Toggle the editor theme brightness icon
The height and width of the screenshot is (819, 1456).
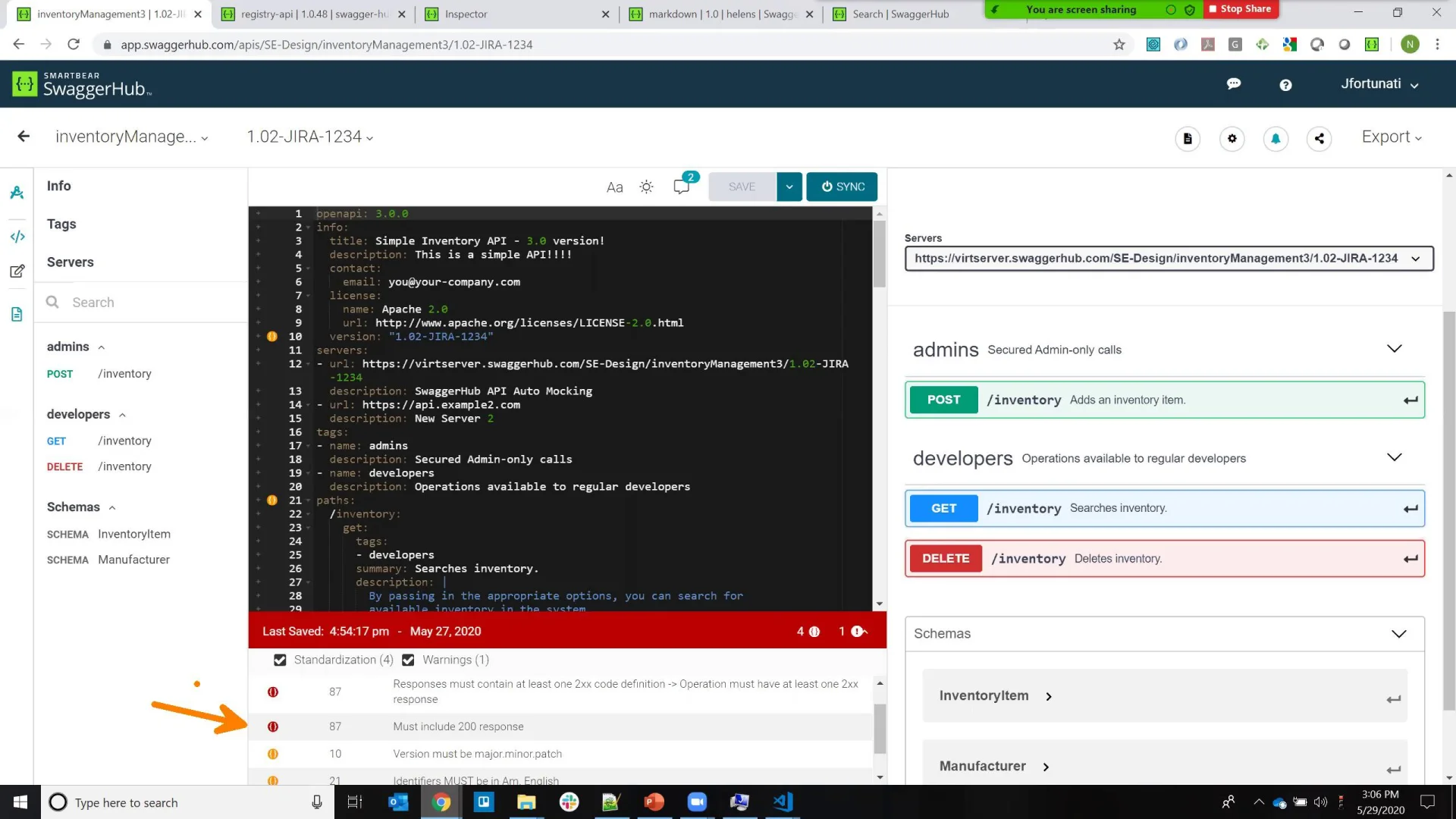[x=645, y=187]
